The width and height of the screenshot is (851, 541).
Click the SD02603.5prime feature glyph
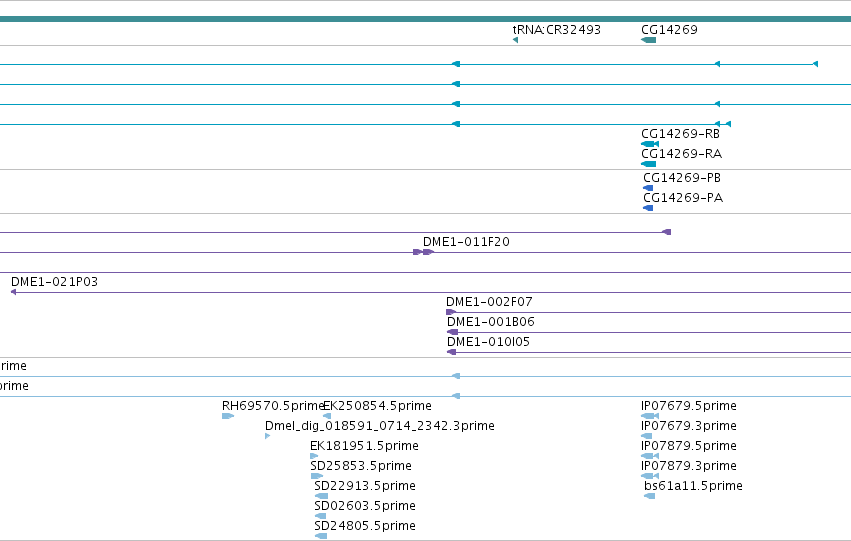click(x=320, y=517)
